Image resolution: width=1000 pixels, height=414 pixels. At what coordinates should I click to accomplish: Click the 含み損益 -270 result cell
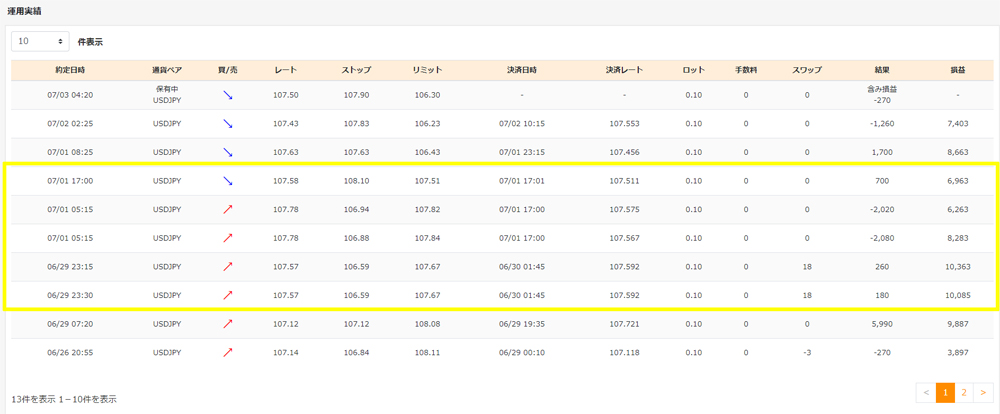[881, 95]
